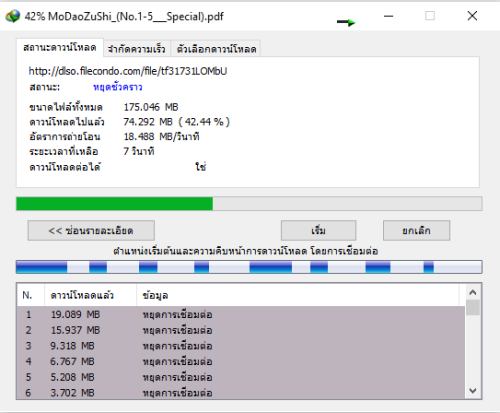
Task: Click the scroll down arrow in connections list
Action: 473,390
